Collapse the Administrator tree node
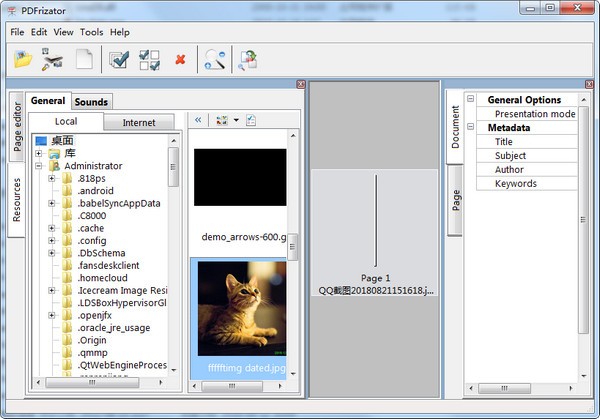600x419 pixels. coord(39,166)
